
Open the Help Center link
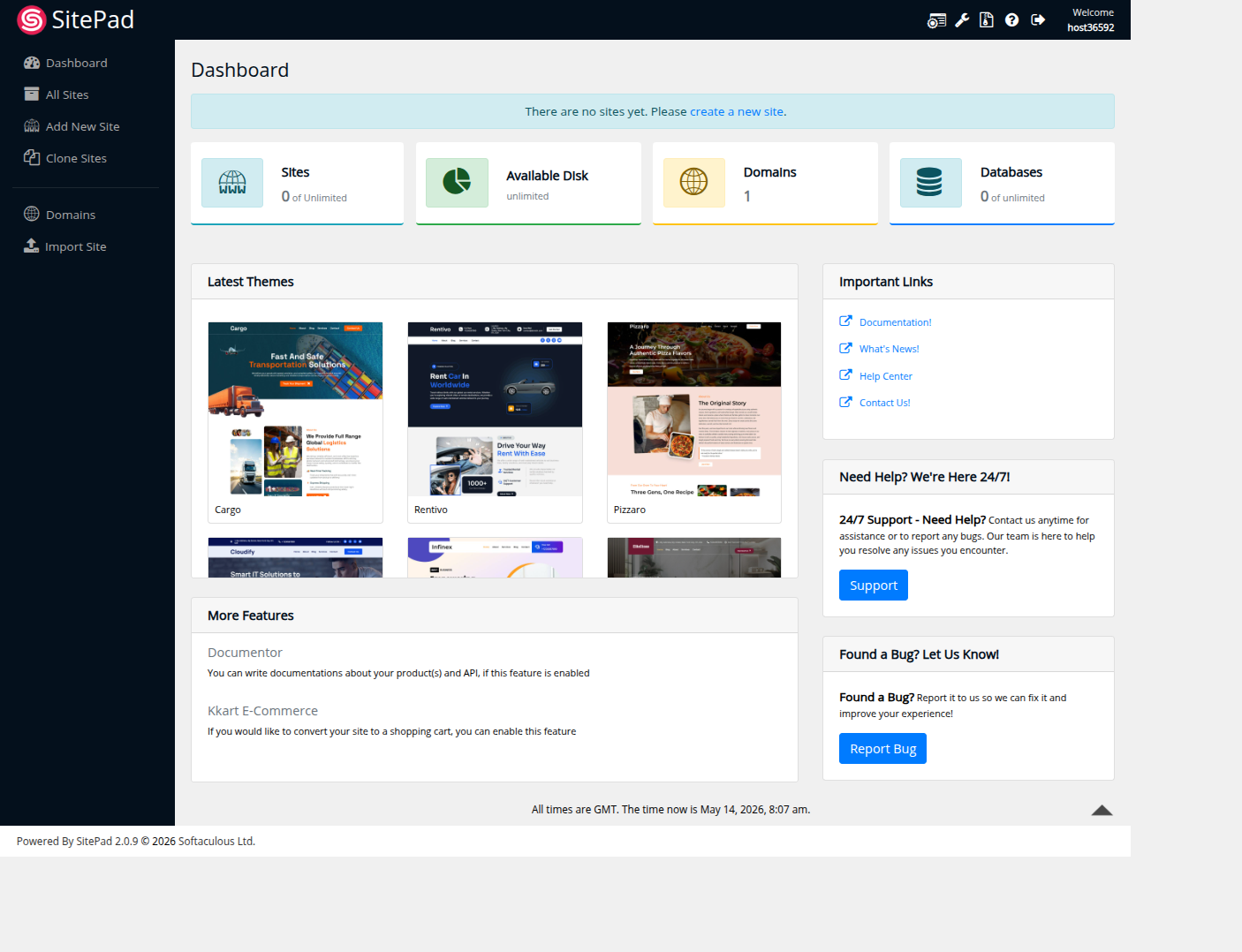(885, 376)
